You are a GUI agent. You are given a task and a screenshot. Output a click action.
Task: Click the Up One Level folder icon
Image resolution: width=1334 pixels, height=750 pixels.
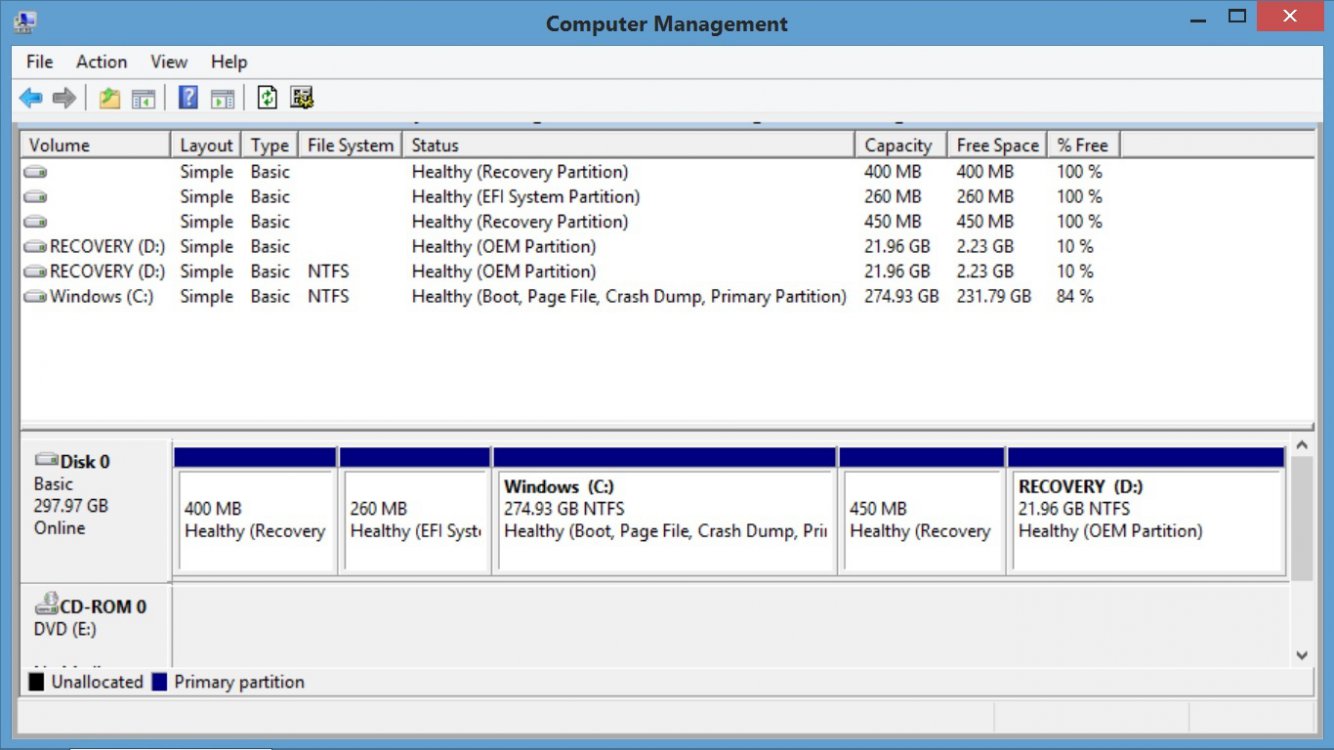click(109, 98)
